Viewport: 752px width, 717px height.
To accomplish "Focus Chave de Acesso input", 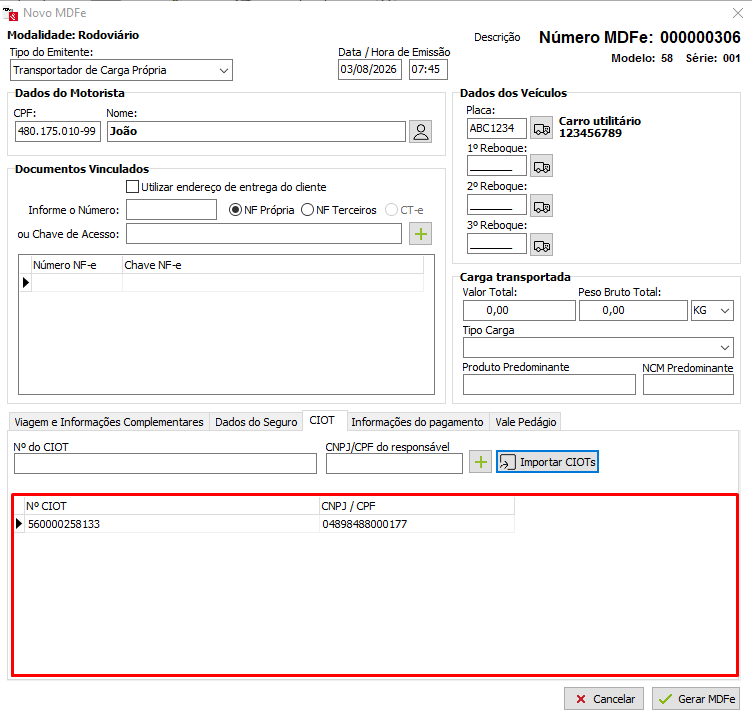I will 264,234.
